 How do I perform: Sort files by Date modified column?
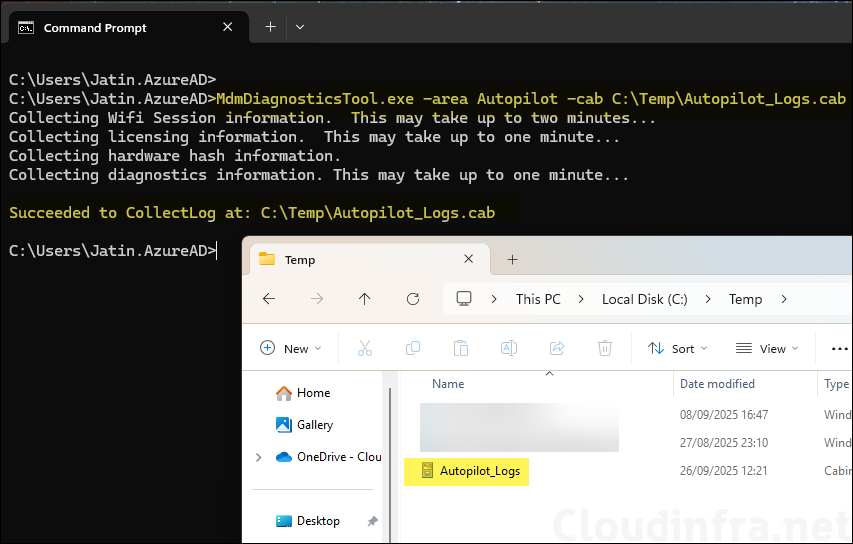(x=717, y=384)
